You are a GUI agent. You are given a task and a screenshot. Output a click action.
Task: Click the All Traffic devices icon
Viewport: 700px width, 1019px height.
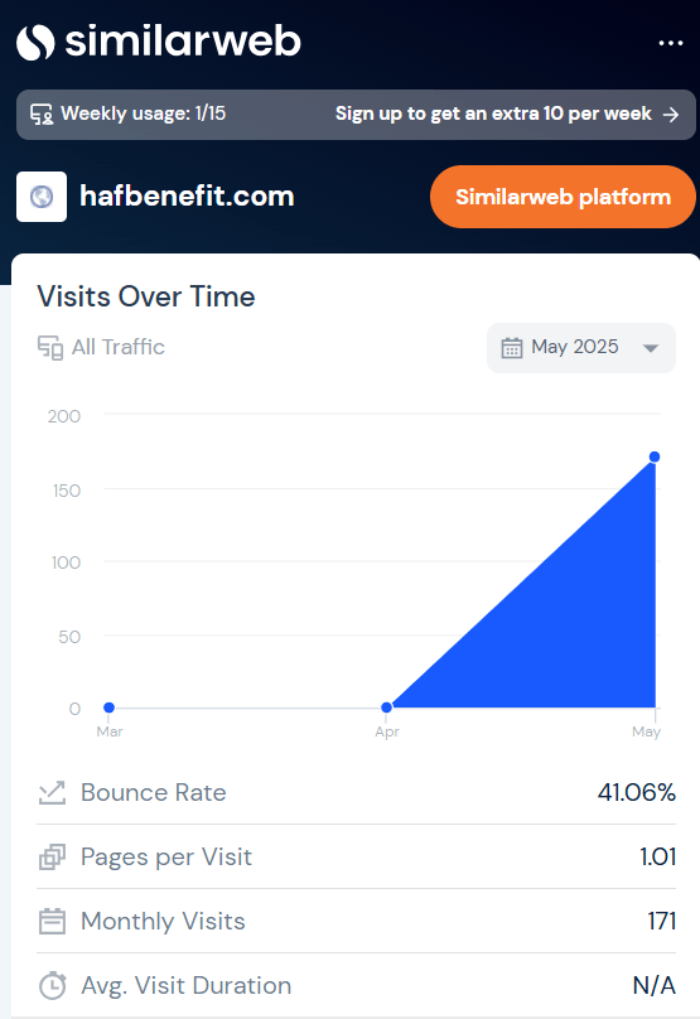click(50, 348)
